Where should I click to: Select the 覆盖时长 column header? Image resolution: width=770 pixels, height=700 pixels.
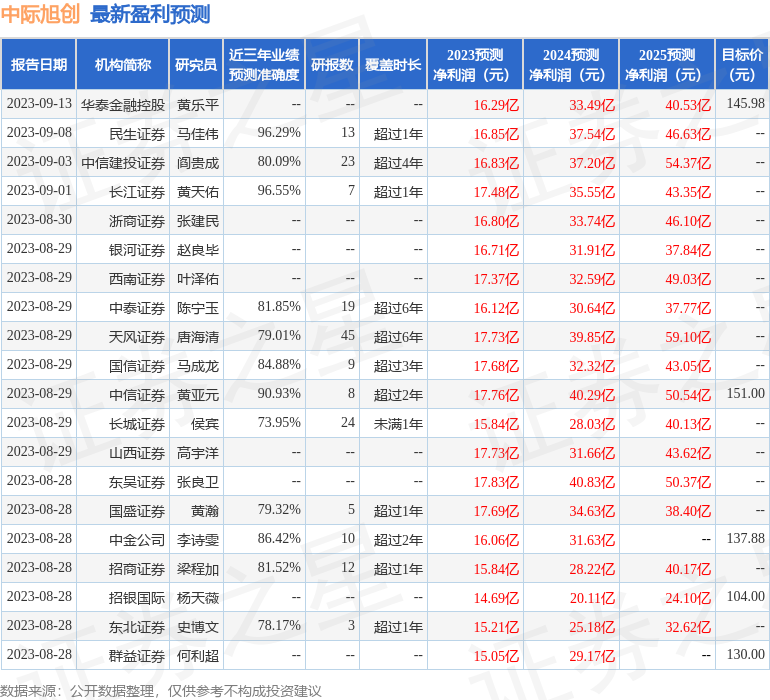[393, 64]
